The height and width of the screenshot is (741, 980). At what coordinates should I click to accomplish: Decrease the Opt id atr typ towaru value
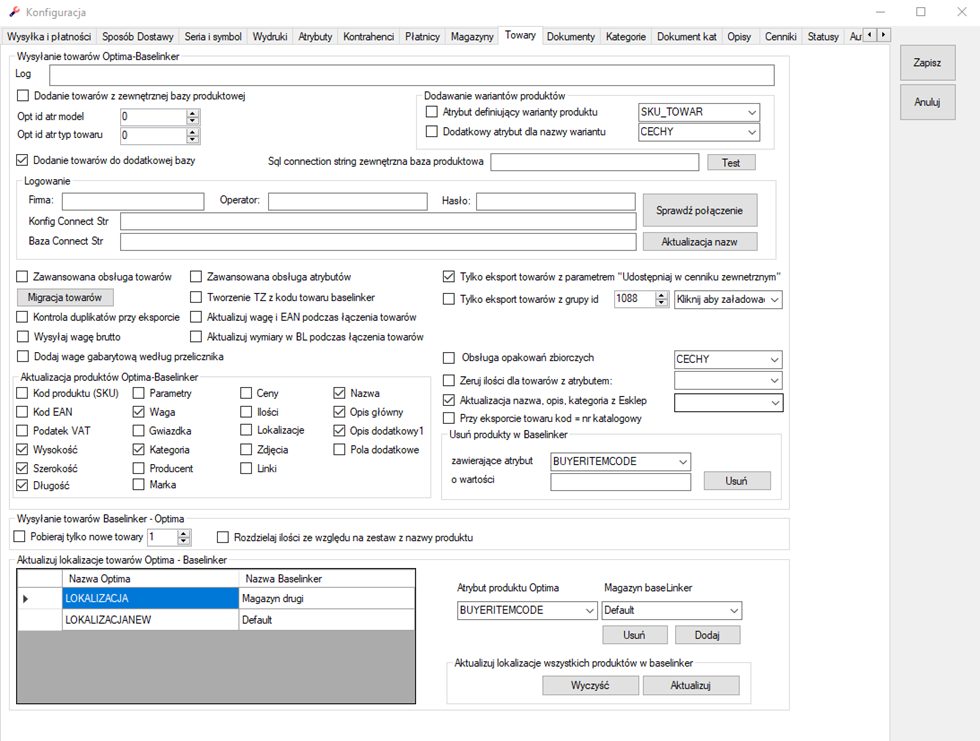pos(192,138)
